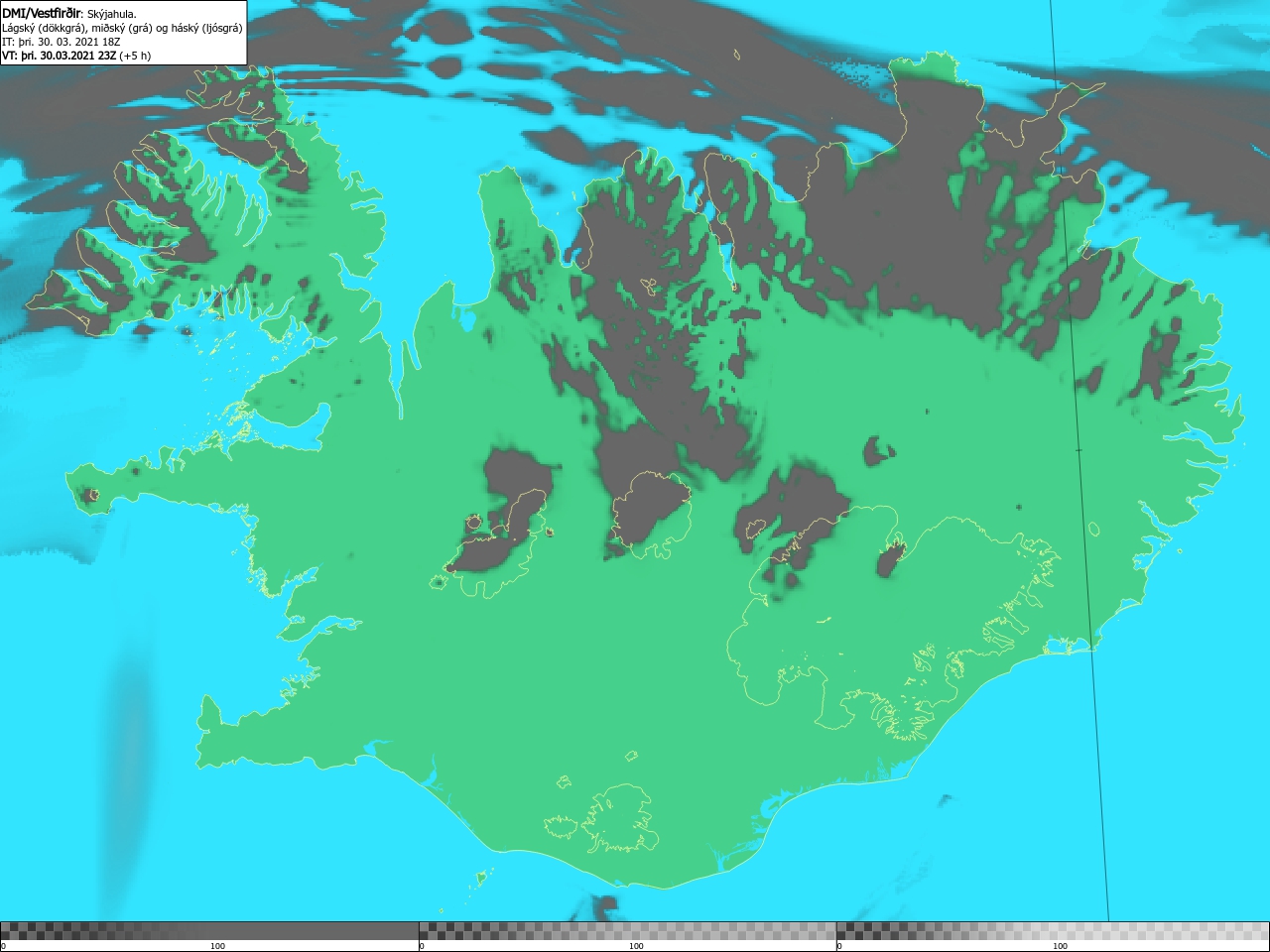Click the light gray high-cloud color bar
The width and height of the screenshot is (1270, 952).
(1053, 931)
